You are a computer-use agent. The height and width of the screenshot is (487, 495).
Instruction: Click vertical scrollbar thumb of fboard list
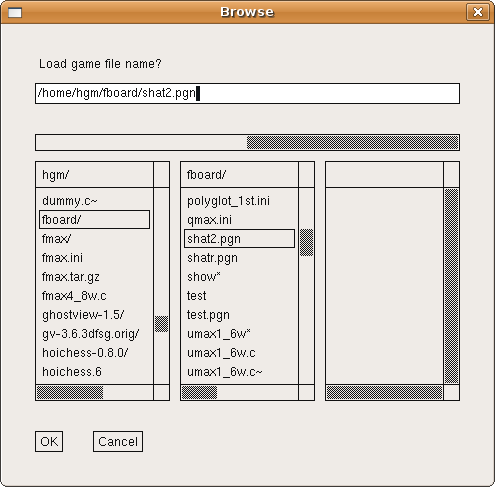click(306, 242)
